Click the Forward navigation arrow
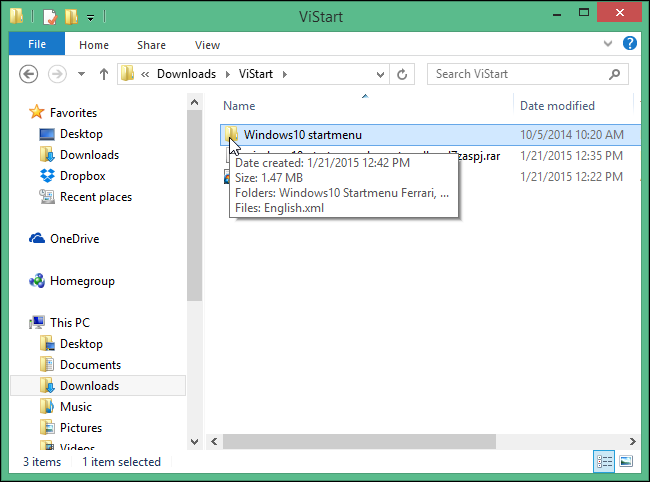 coord(57,74)
